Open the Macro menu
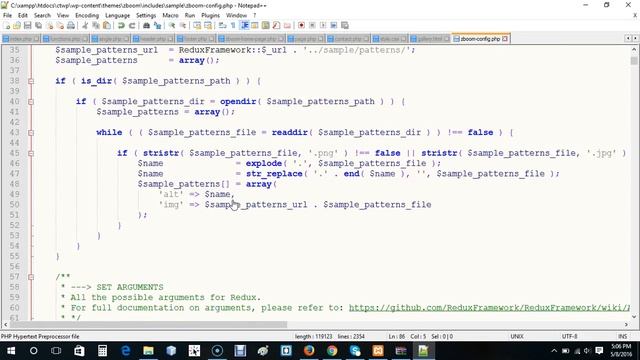 (x=170, y=15)
